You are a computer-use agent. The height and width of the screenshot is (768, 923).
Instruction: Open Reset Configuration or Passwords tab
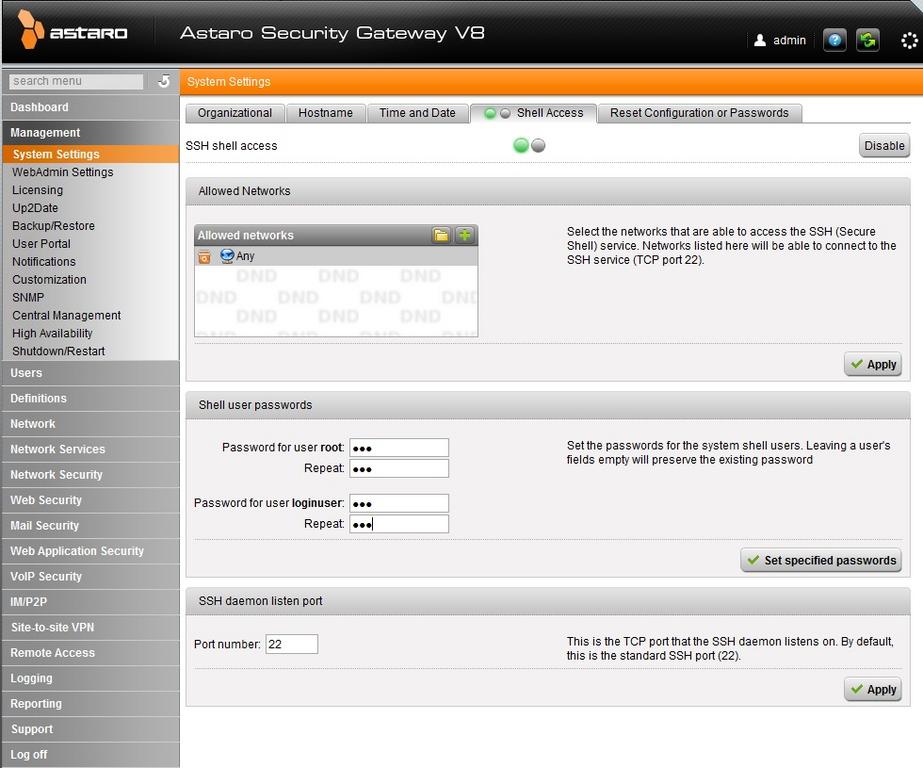(699, 113)
